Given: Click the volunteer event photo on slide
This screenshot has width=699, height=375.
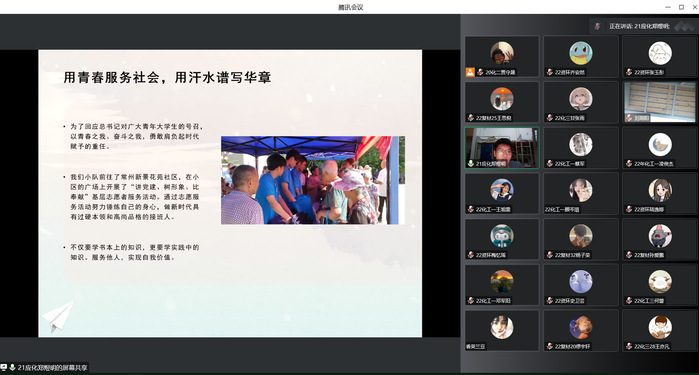Looking at the screenshot, I should point(313,180).
